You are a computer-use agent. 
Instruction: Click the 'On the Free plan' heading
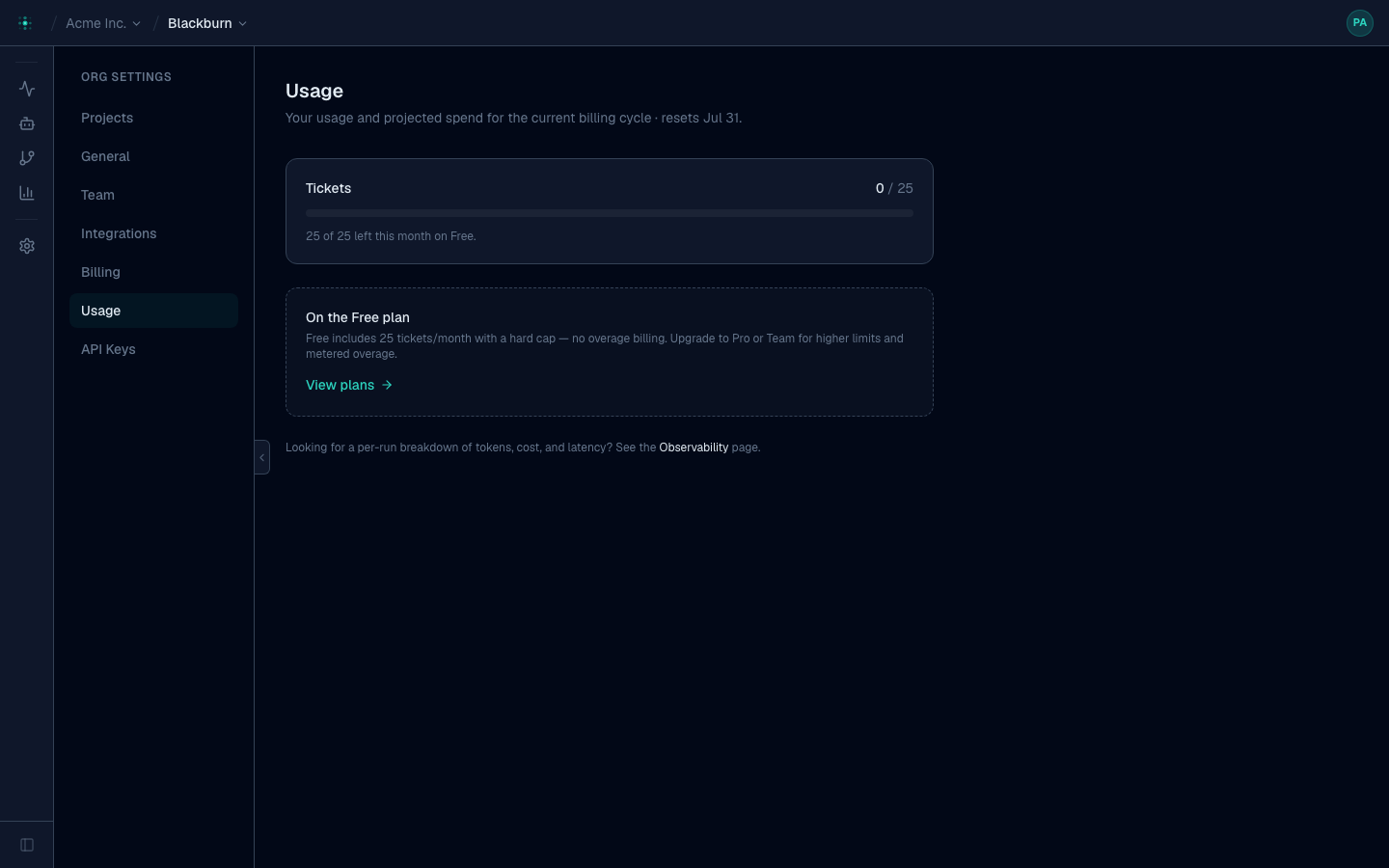[358, 317]
